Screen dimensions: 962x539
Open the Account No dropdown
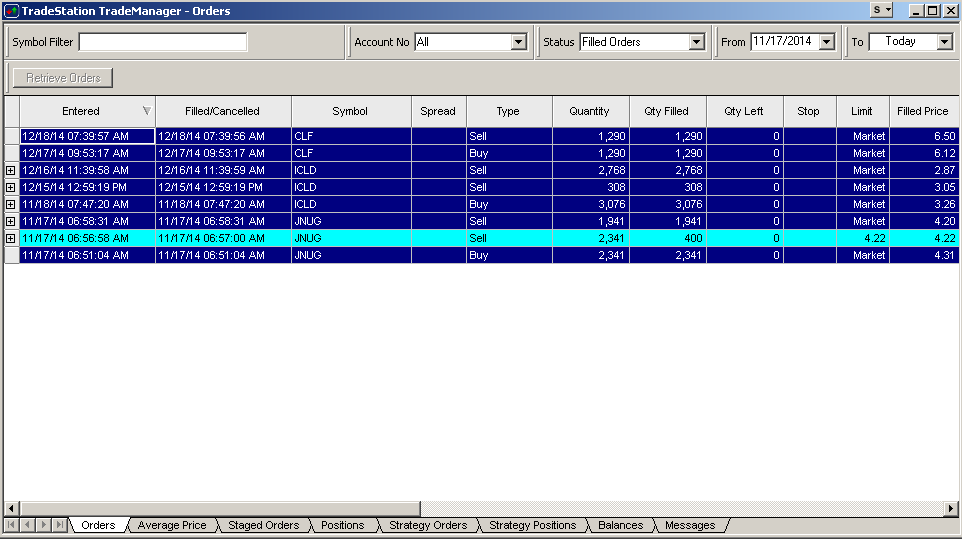point(518,42)
